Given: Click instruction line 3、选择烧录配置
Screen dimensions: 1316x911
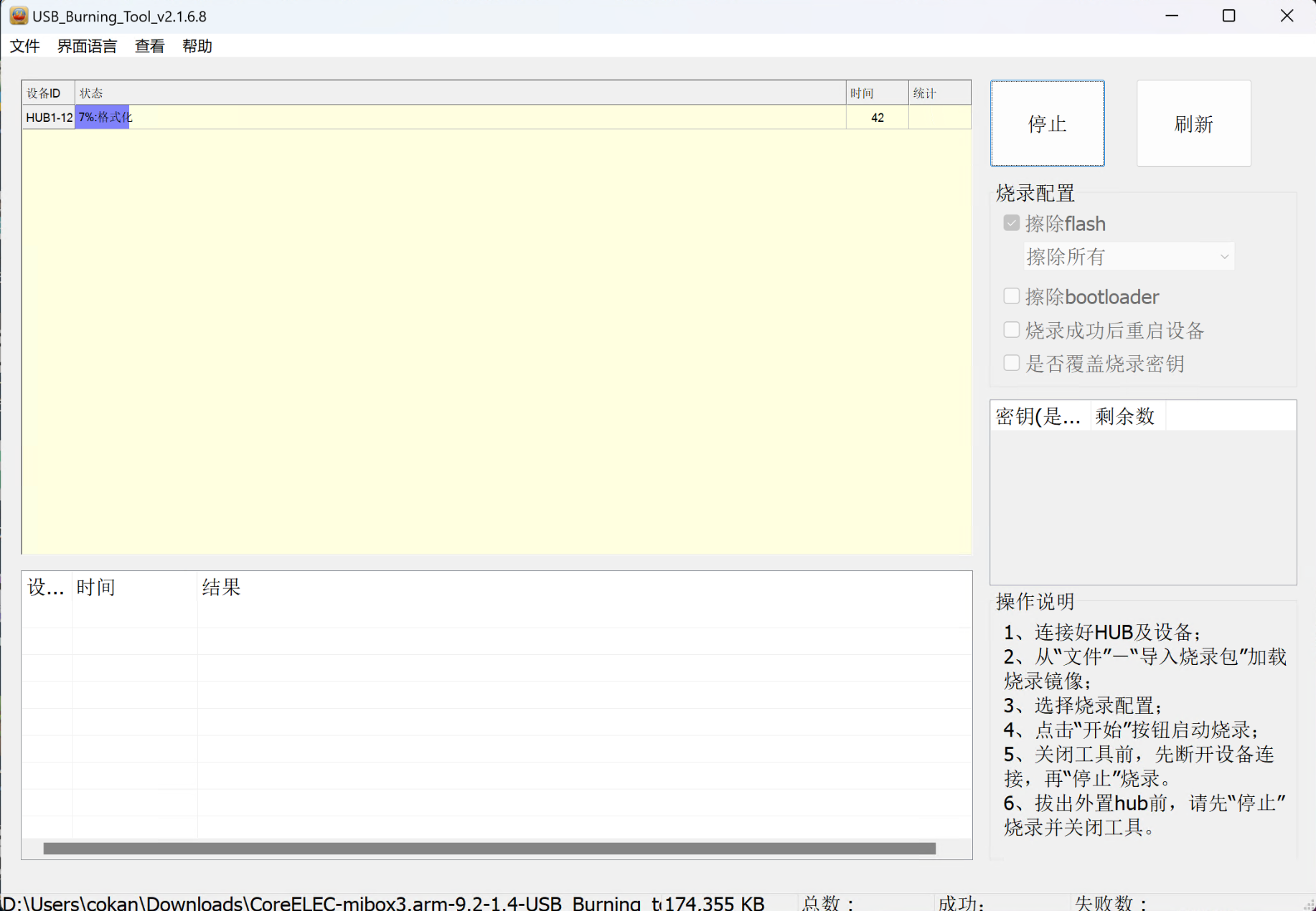Looking at the screenshot, I should point(1083,705).
